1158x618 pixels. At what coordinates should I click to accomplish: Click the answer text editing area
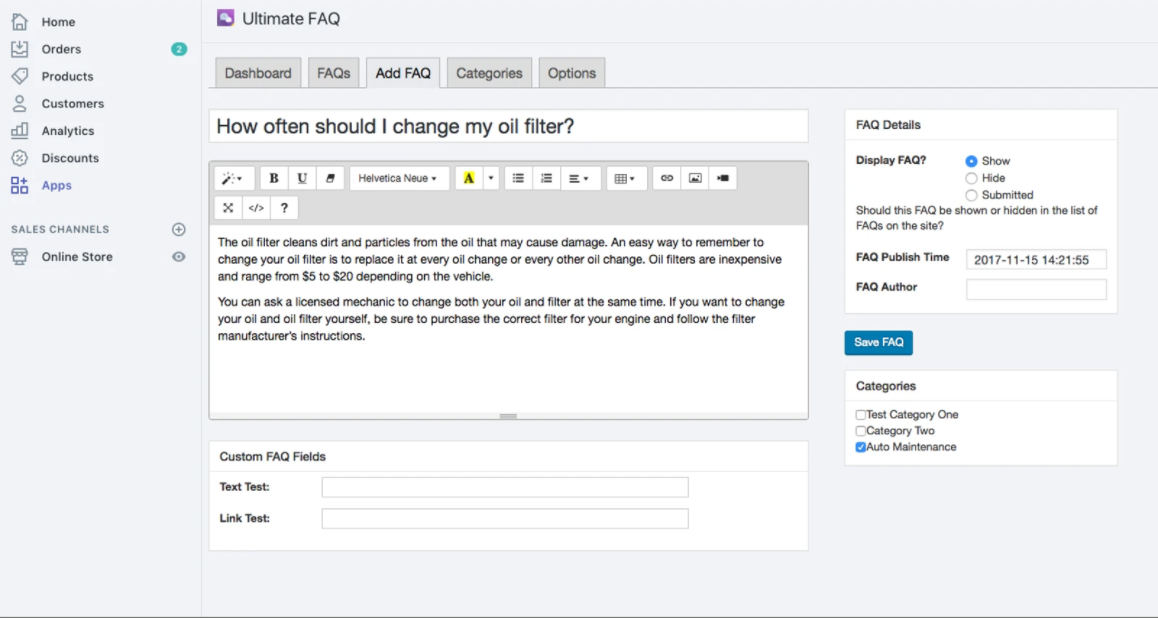508,318
